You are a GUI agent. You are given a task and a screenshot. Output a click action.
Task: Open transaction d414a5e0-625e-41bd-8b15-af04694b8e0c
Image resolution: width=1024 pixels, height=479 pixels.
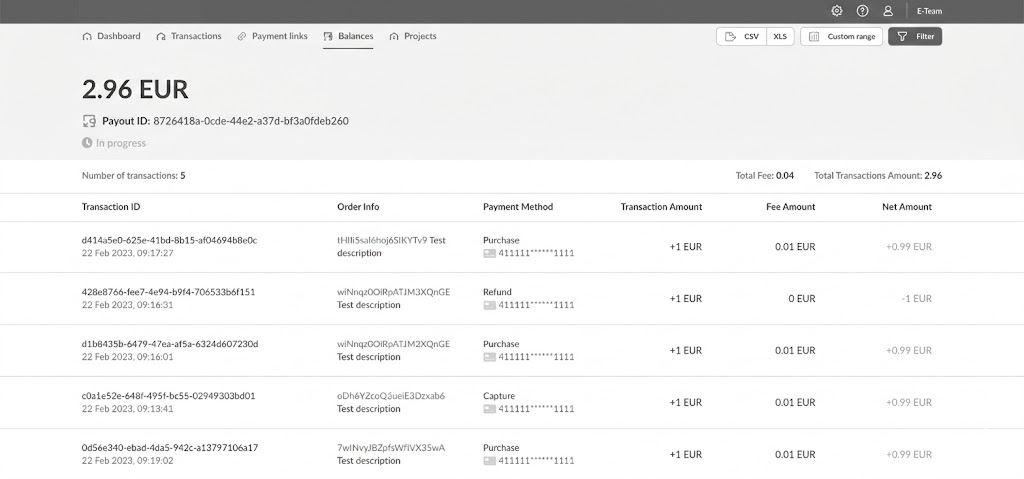[x=169, y=240]
